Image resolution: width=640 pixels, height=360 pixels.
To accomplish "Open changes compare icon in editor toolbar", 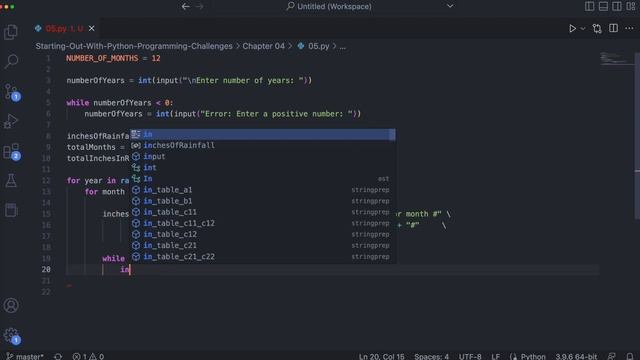I will pyautogui.click(x=597, y=29).
